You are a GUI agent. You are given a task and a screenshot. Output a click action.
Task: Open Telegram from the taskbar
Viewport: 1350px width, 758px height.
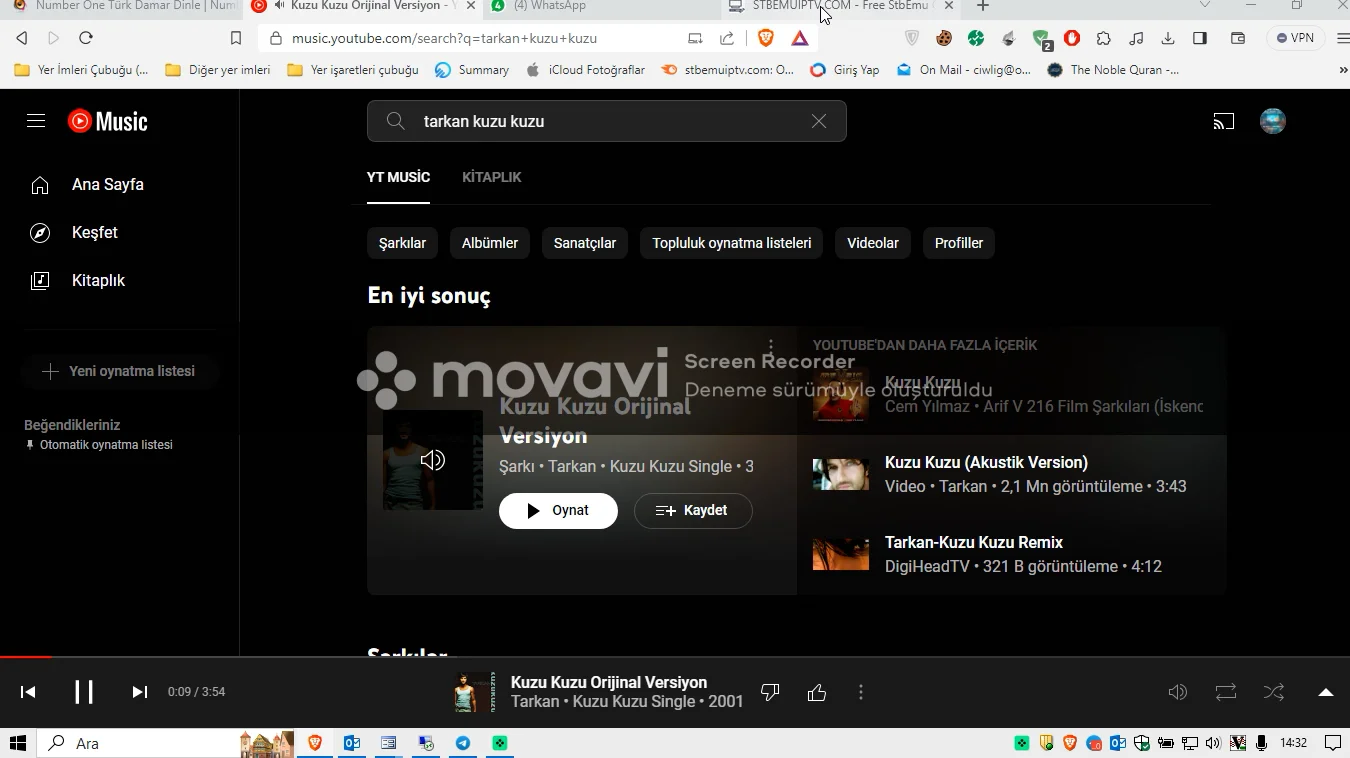pos(463,743)
